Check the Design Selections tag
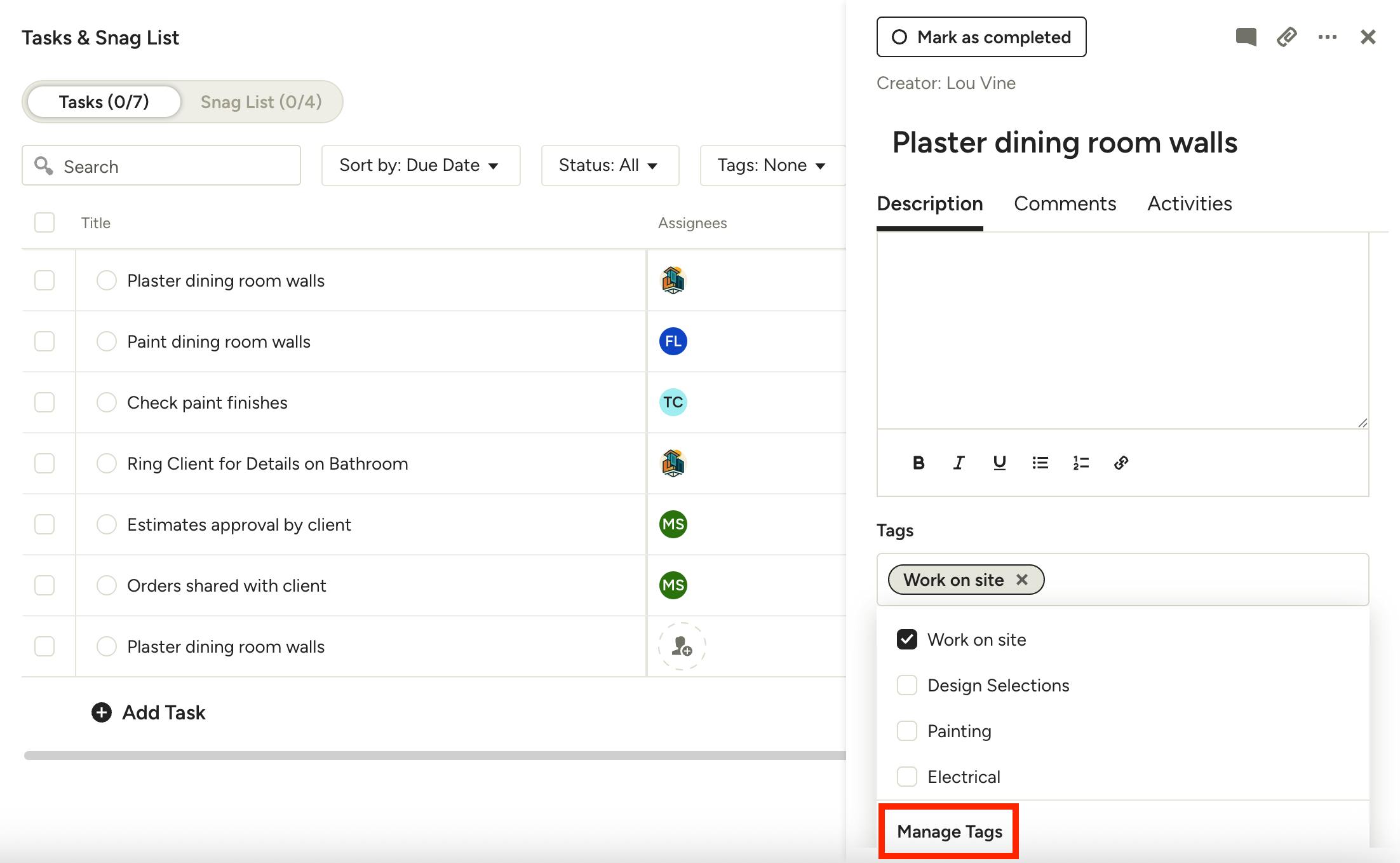This screenshot has width=1400, height=863. [906, 685]
